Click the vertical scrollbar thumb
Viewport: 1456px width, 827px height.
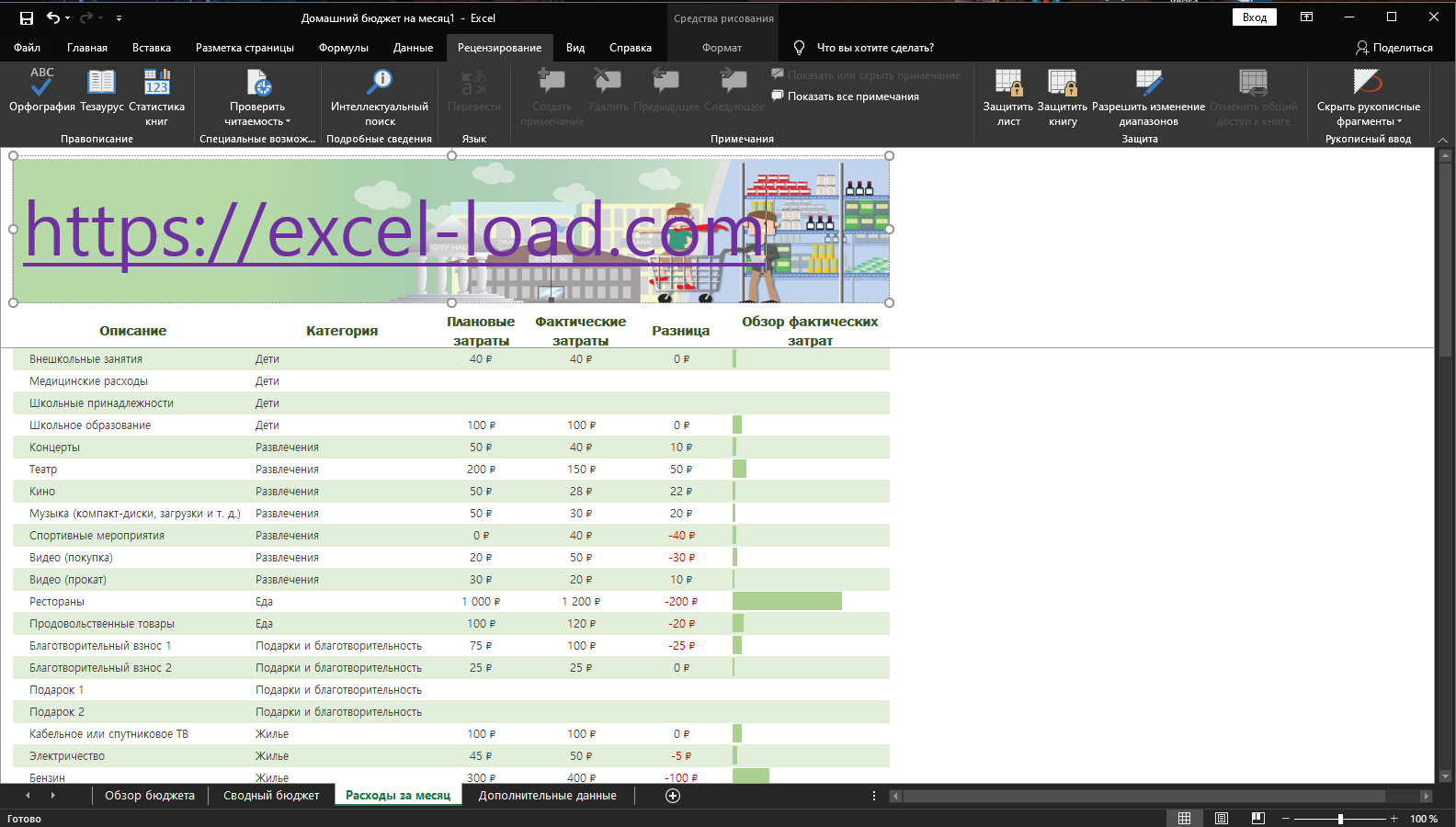point(1445,261)
